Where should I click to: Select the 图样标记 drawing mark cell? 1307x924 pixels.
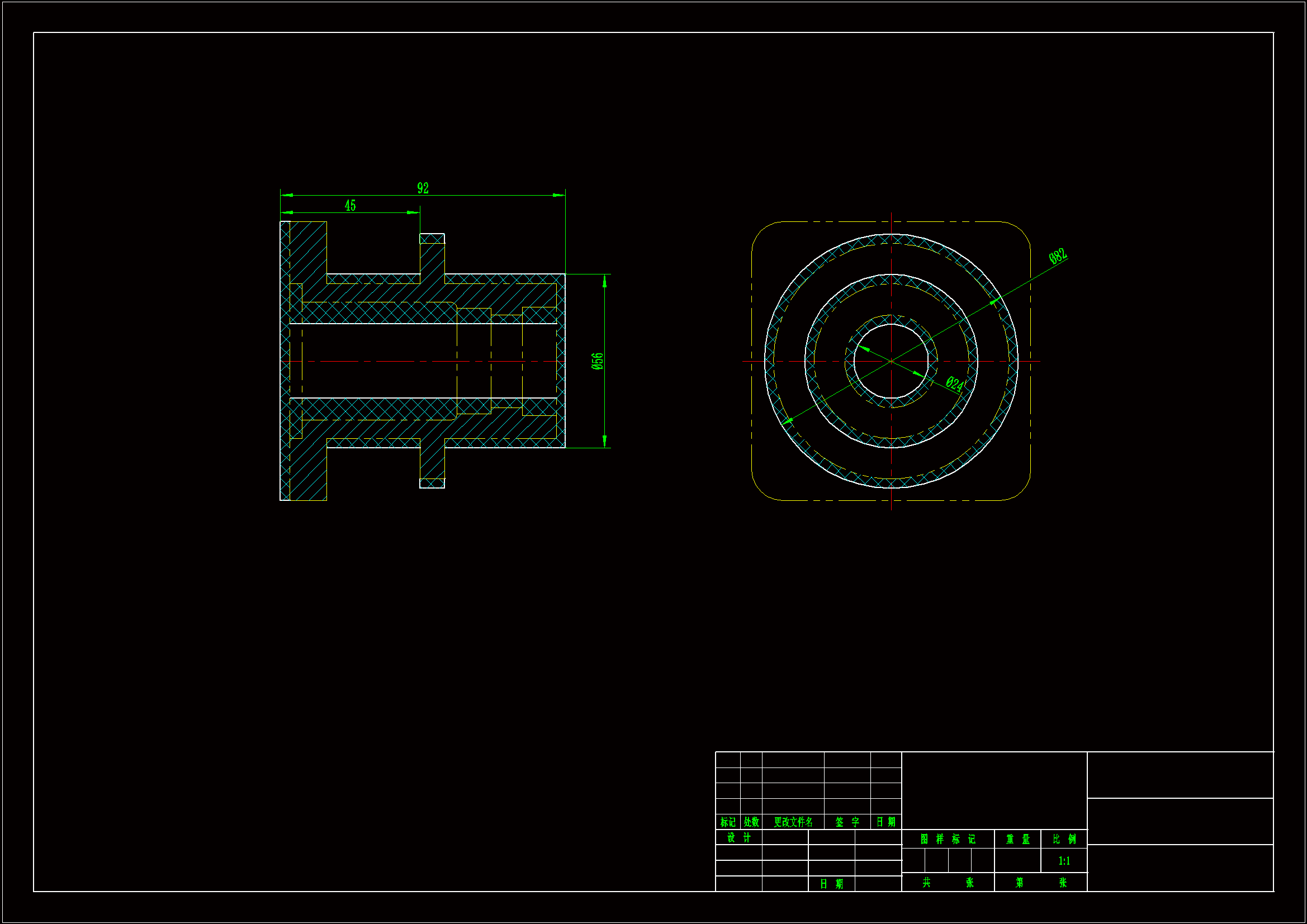[948, 839]
